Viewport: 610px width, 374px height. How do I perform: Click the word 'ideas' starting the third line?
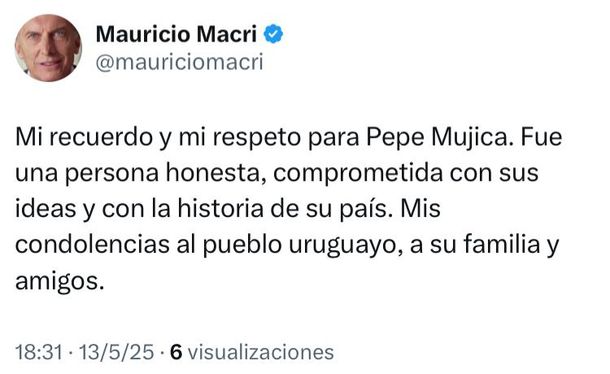[x=46, y=209]
